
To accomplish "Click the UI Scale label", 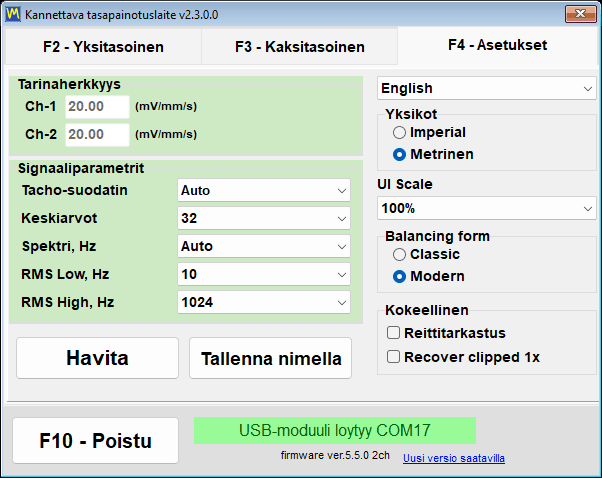I will 405,184.
